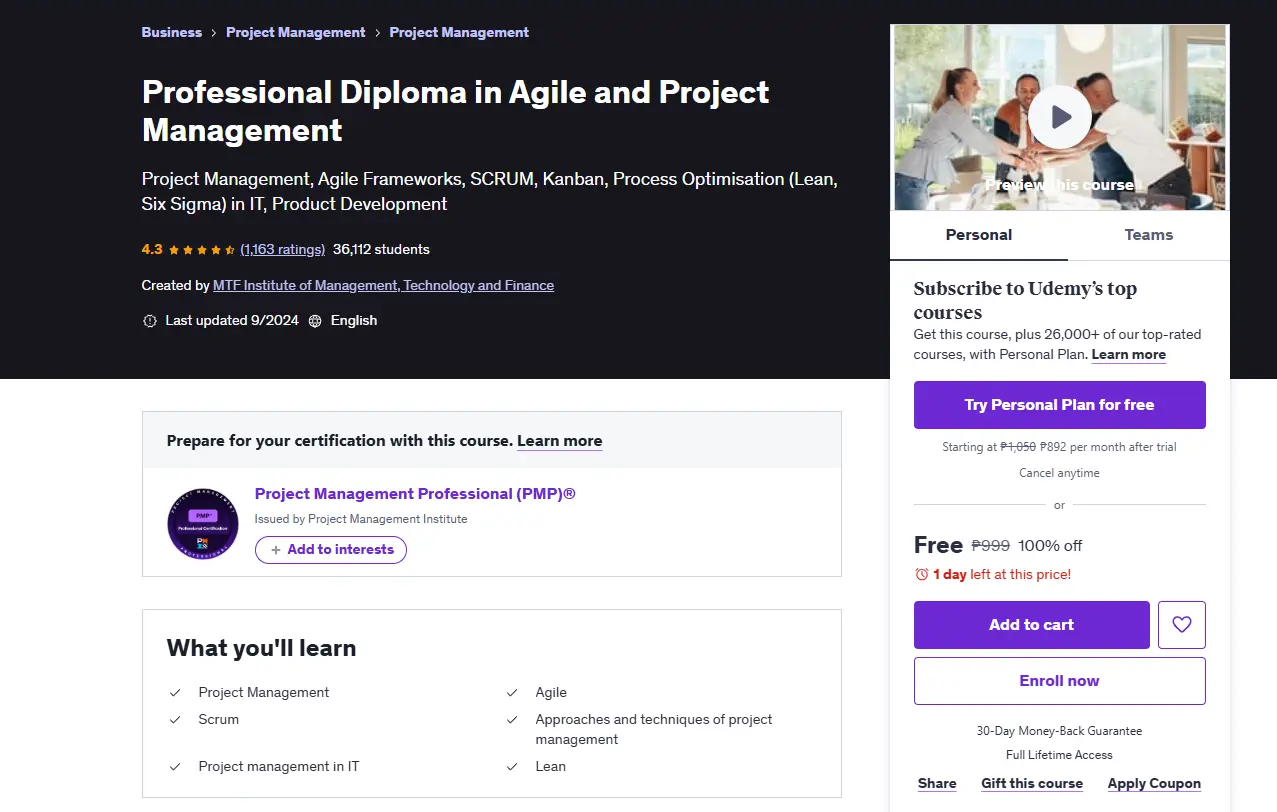Click the Free price text

coord(938,545)
